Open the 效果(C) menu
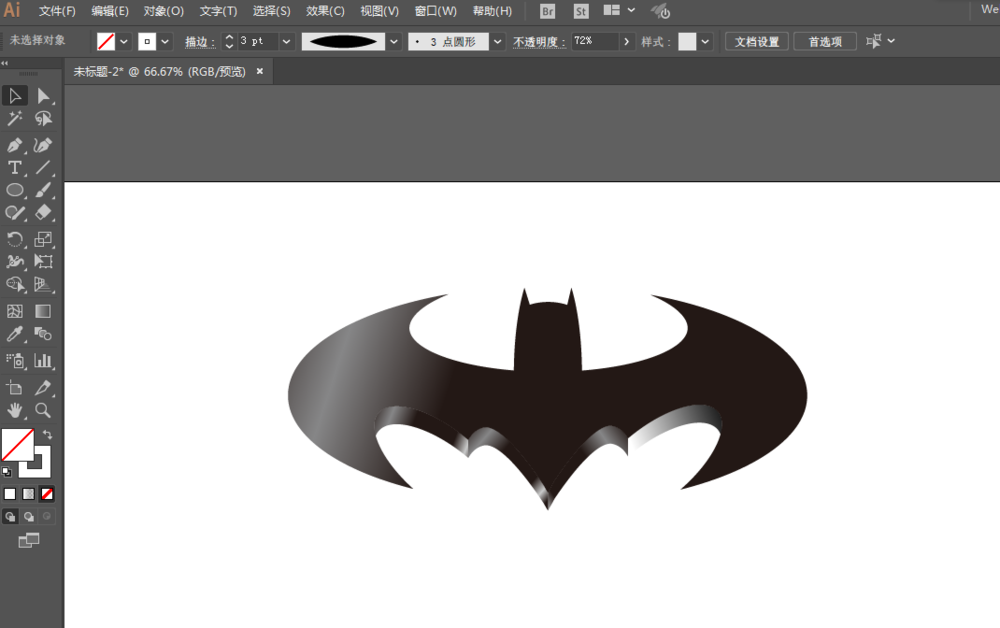1000x628 pixels. coord(325,11)
